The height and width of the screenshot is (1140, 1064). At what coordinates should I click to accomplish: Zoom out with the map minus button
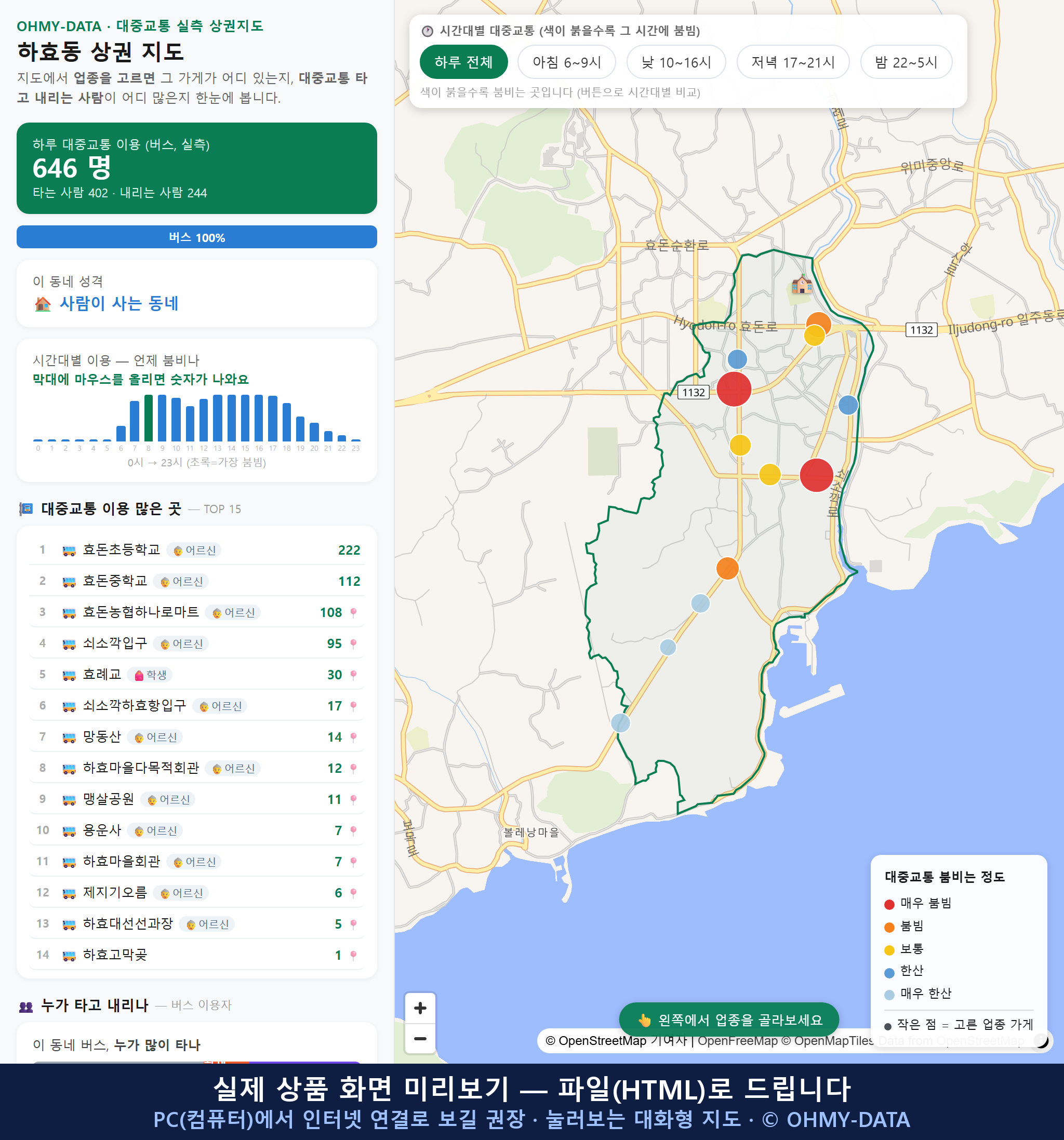[420, 1039]
